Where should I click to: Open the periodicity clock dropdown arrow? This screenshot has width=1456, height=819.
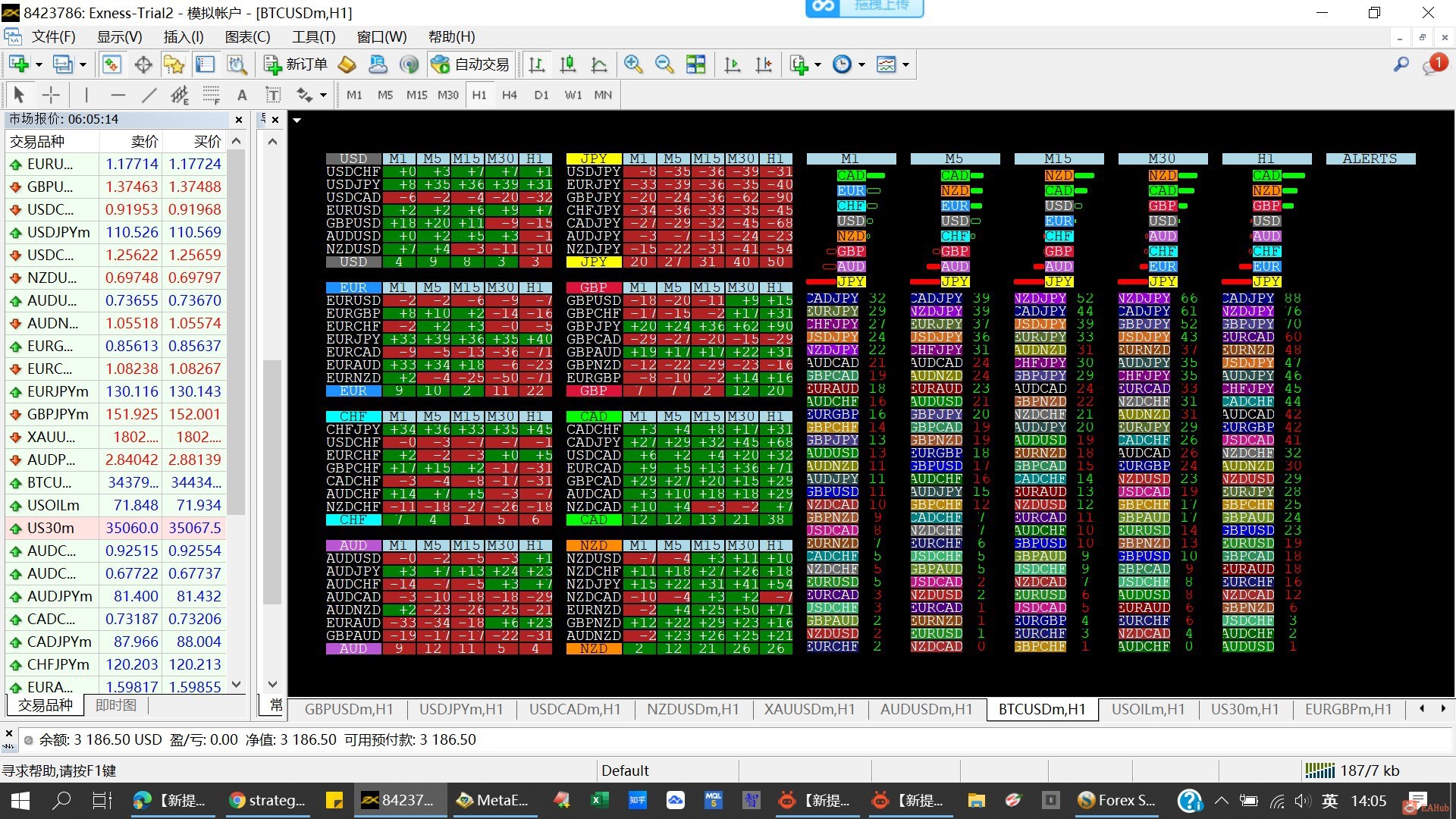tap(861, 65)
